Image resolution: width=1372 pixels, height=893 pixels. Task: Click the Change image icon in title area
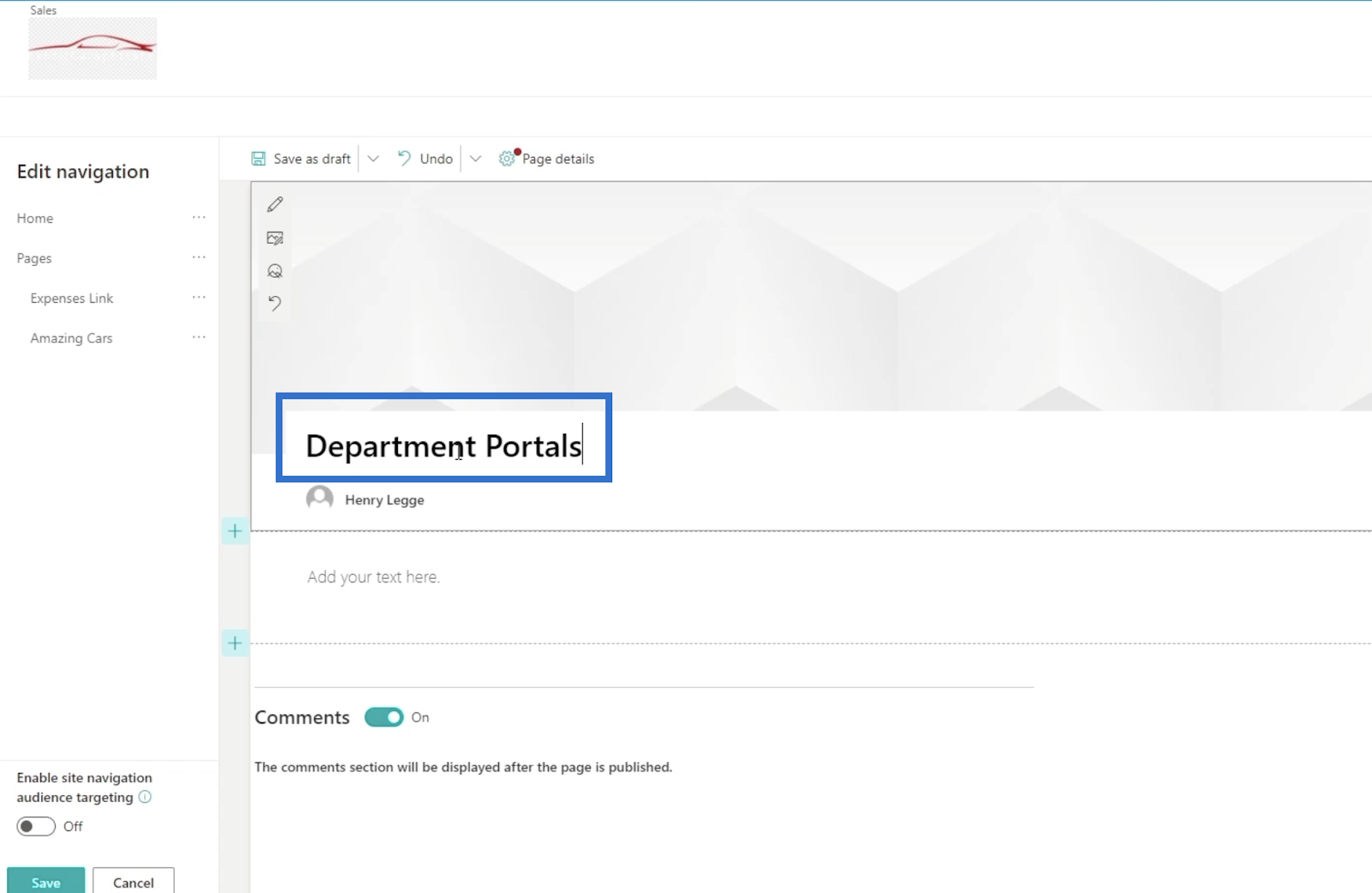click(275, 238)
